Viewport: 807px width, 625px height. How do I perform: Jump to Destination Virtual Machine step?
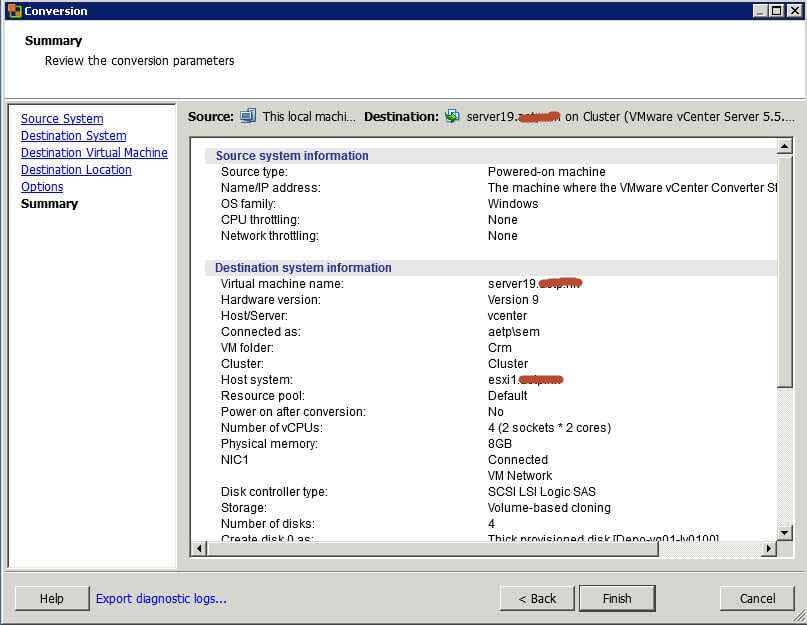[94, 153]
